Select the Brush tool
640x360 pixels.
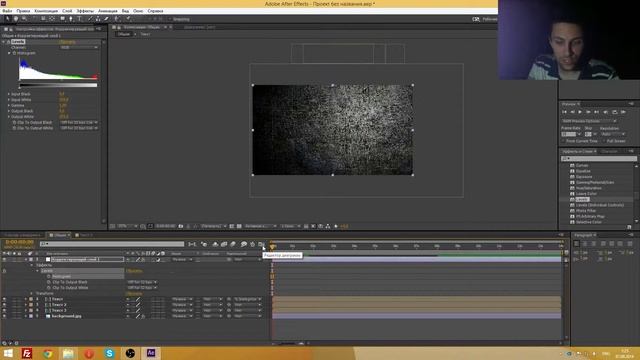click(x=90, y=19)
